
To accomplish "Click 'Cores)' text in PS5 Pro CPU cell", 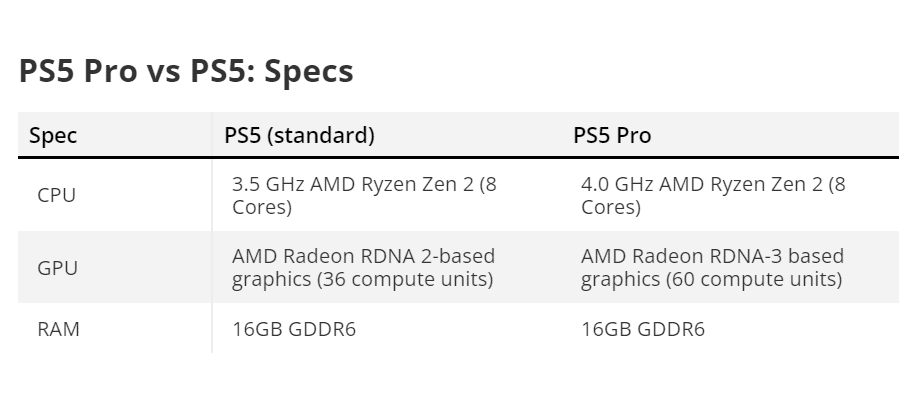I will [x=611, y=207].
